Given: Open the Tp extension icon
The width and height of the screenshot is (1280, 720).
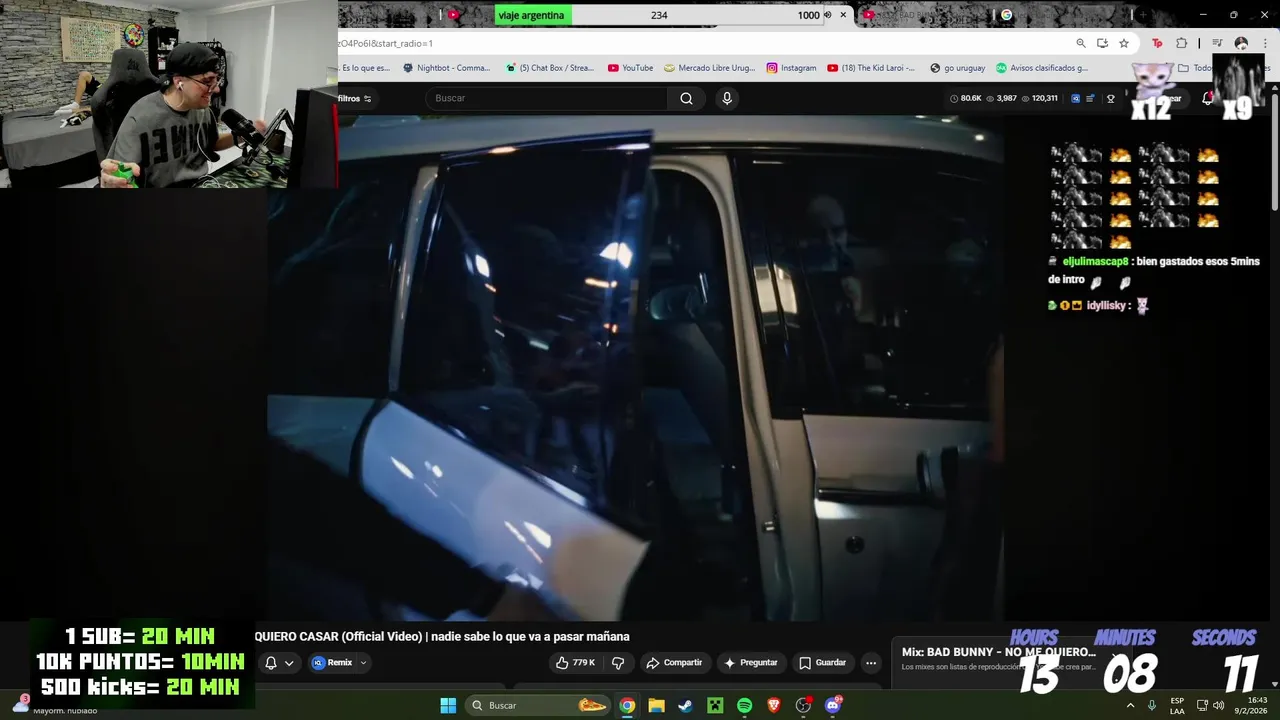Looking at the screenshot, I should point(1158,43).
